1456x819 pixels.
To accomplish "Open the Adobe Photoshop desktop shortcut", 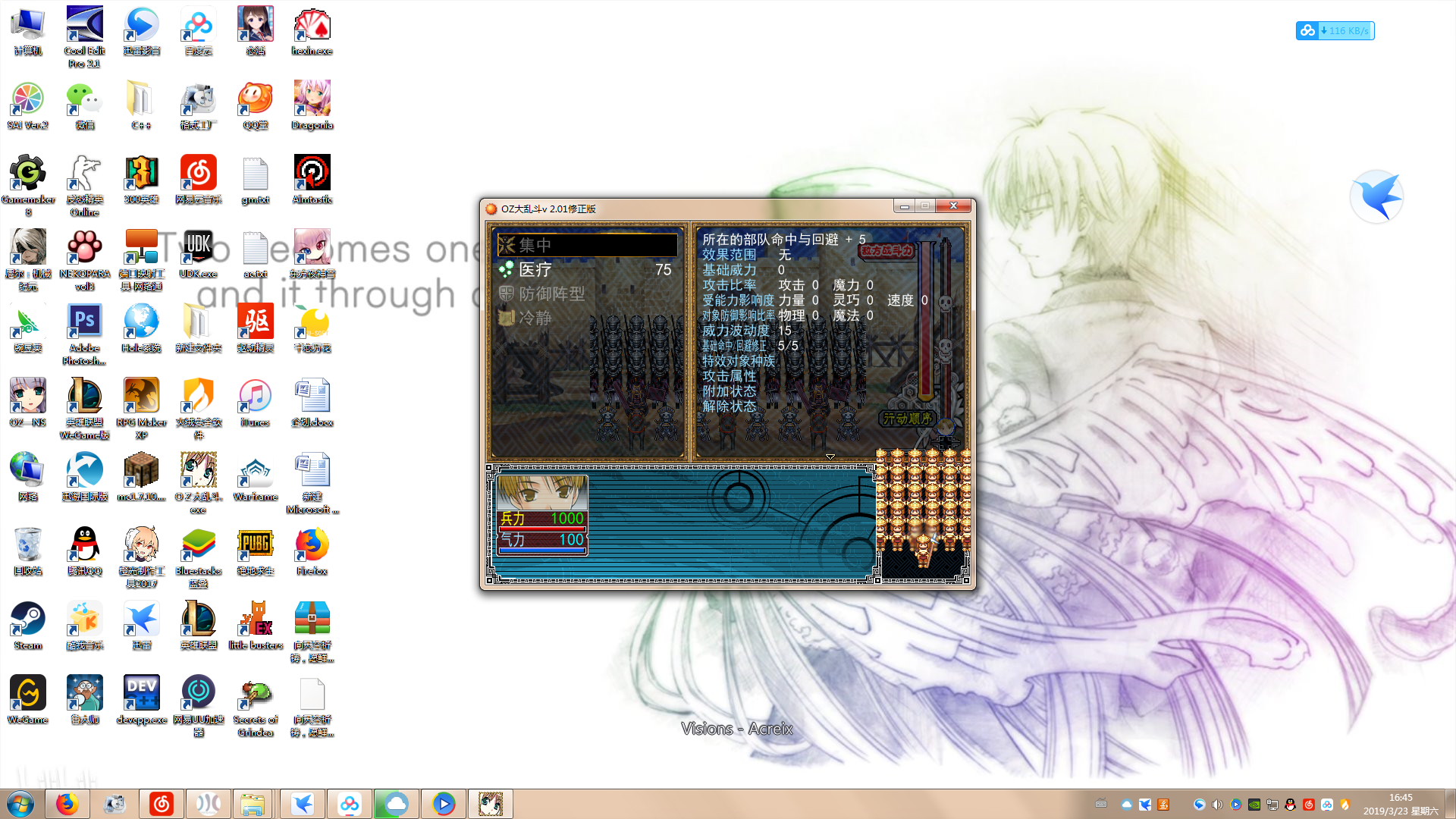I will 84,334.
